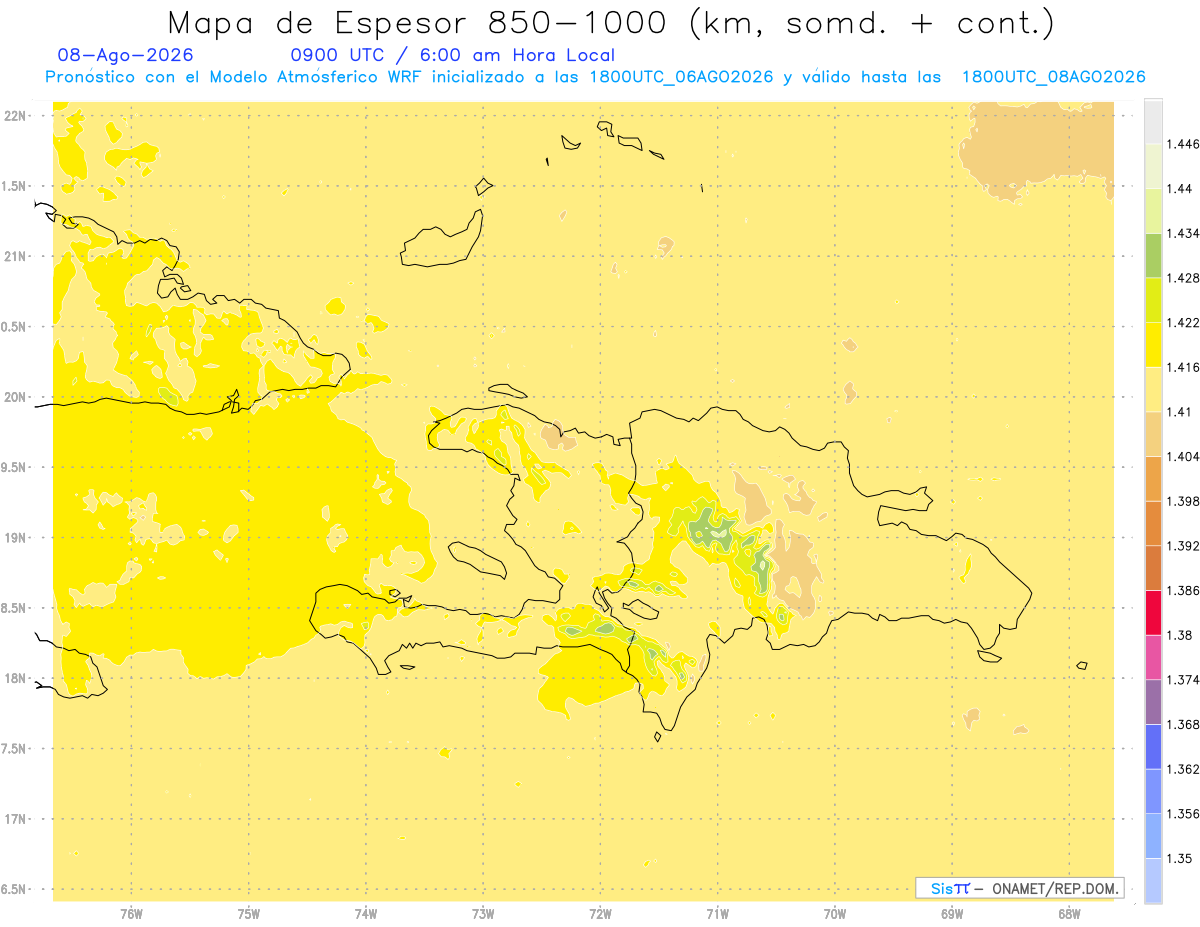The image size is (1200, 927).
Task: Click the colorbar value '1.356'
Action: (x=1183, y=814)
